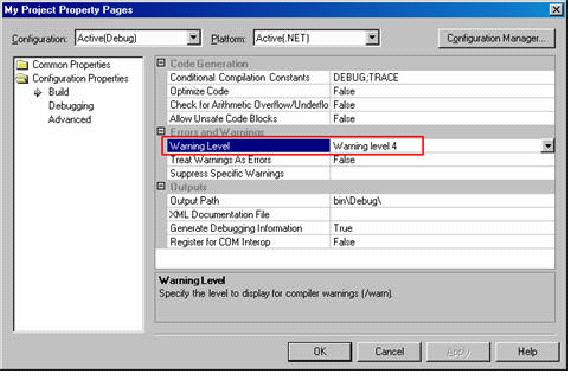Viewport: 569px width, 384px height.
Task: Select Common Properties in the tree
Action: tap(71, 65)
